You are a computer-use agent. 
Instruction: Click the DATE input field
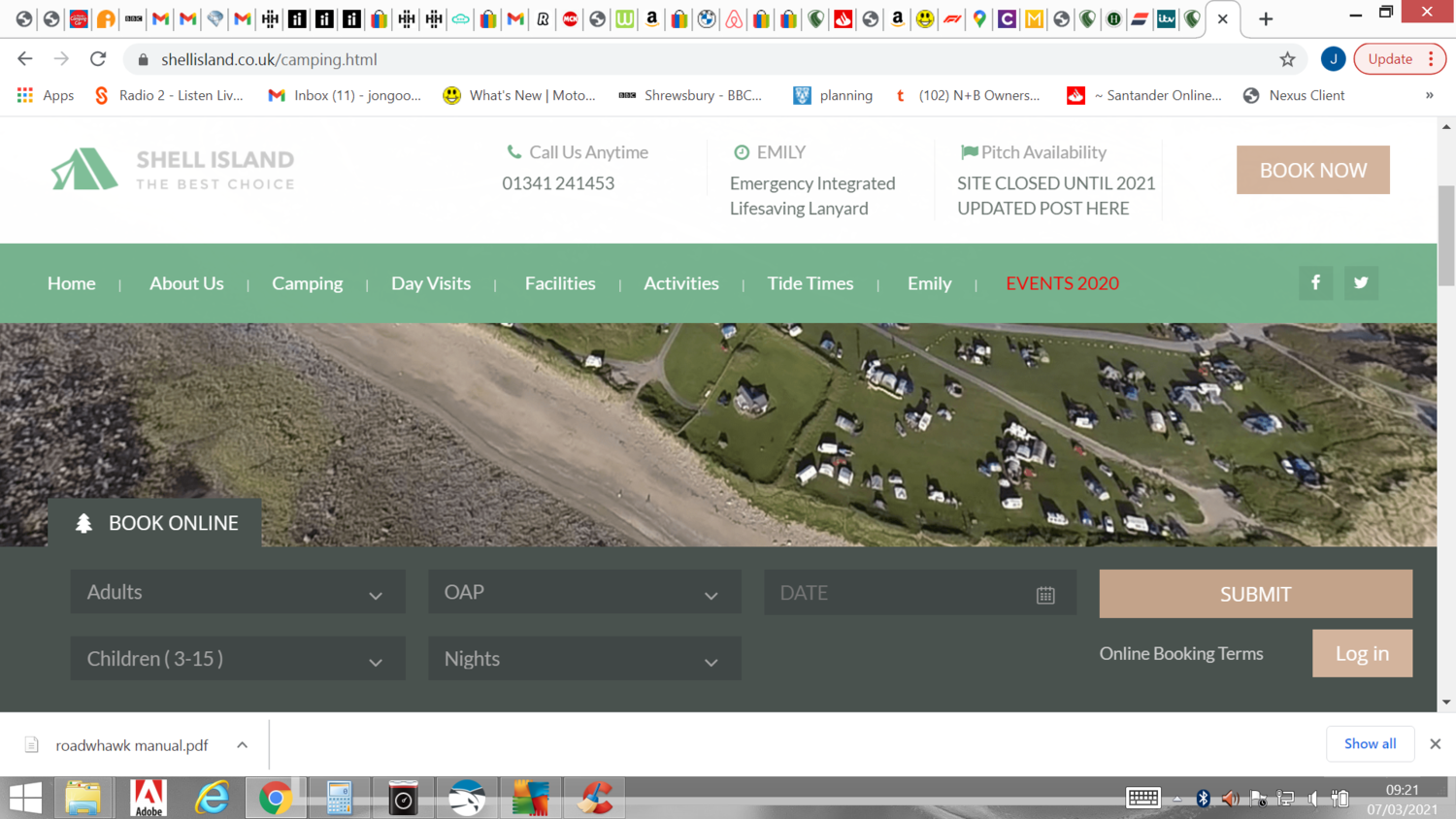(920, 593)
